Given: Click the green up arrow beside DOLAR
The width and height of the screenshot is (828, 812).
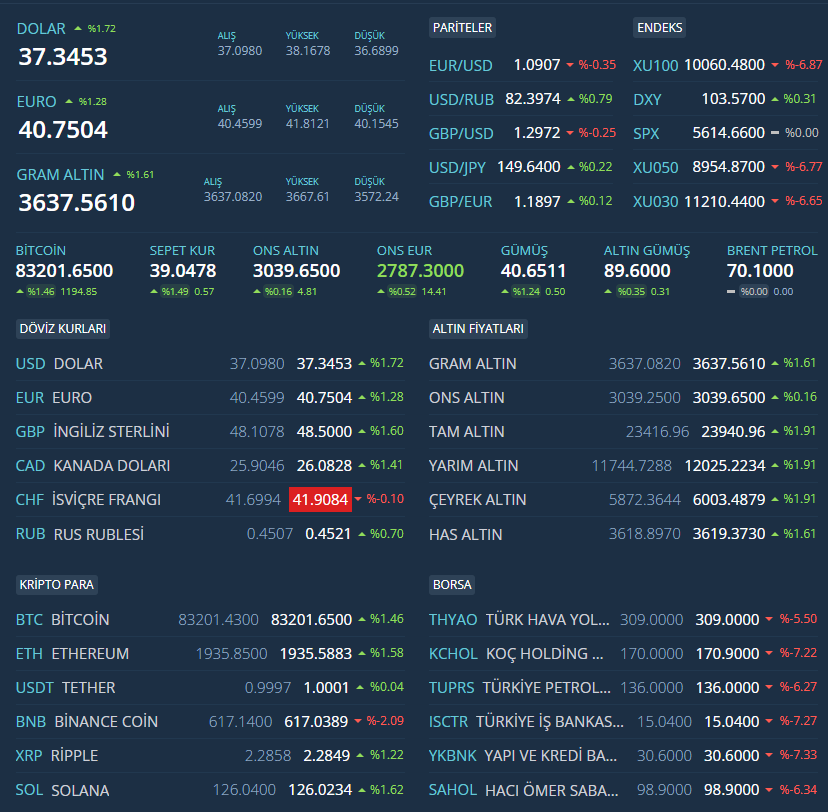Looking at the screenshot, I should point(78,29).
